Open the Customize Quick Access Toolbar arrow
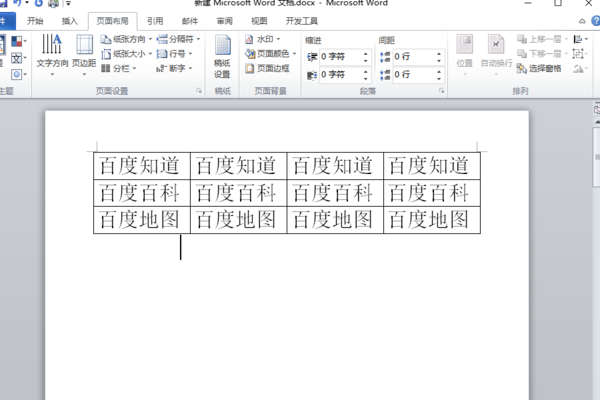This screenshot has height=400, width=600. [x=68, y=3]
